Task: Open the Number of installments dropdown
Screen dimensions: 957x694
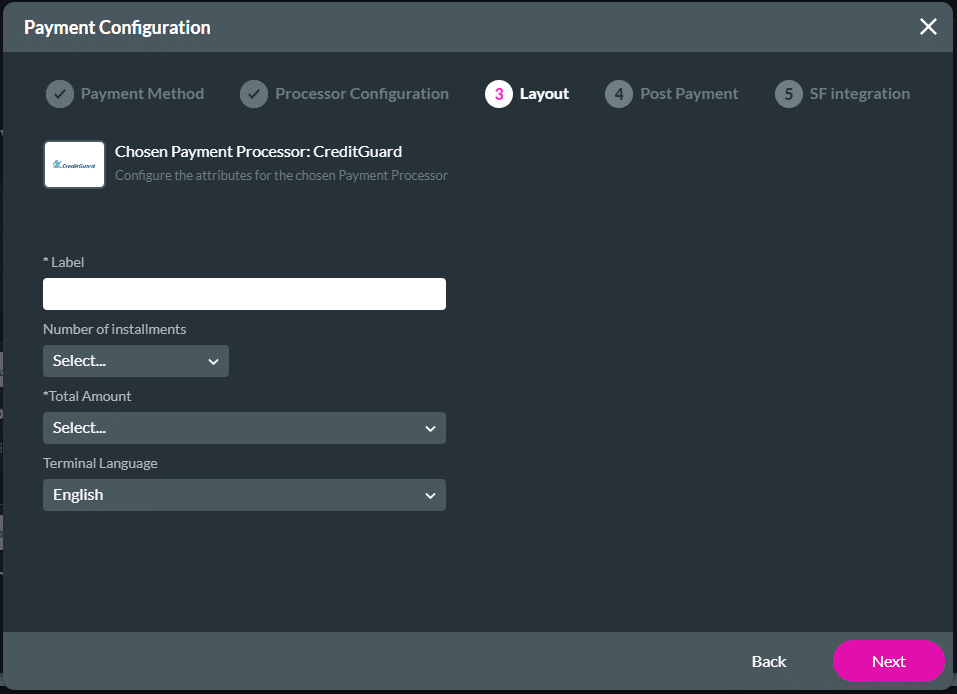Action: point(135,361)
